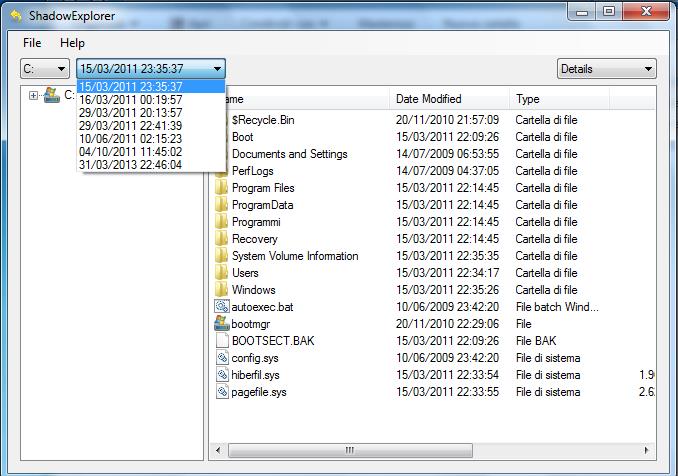This screenshot has height=476, width=678.
Task: Sort by the Type column header
Action: [x=560, y=99]
